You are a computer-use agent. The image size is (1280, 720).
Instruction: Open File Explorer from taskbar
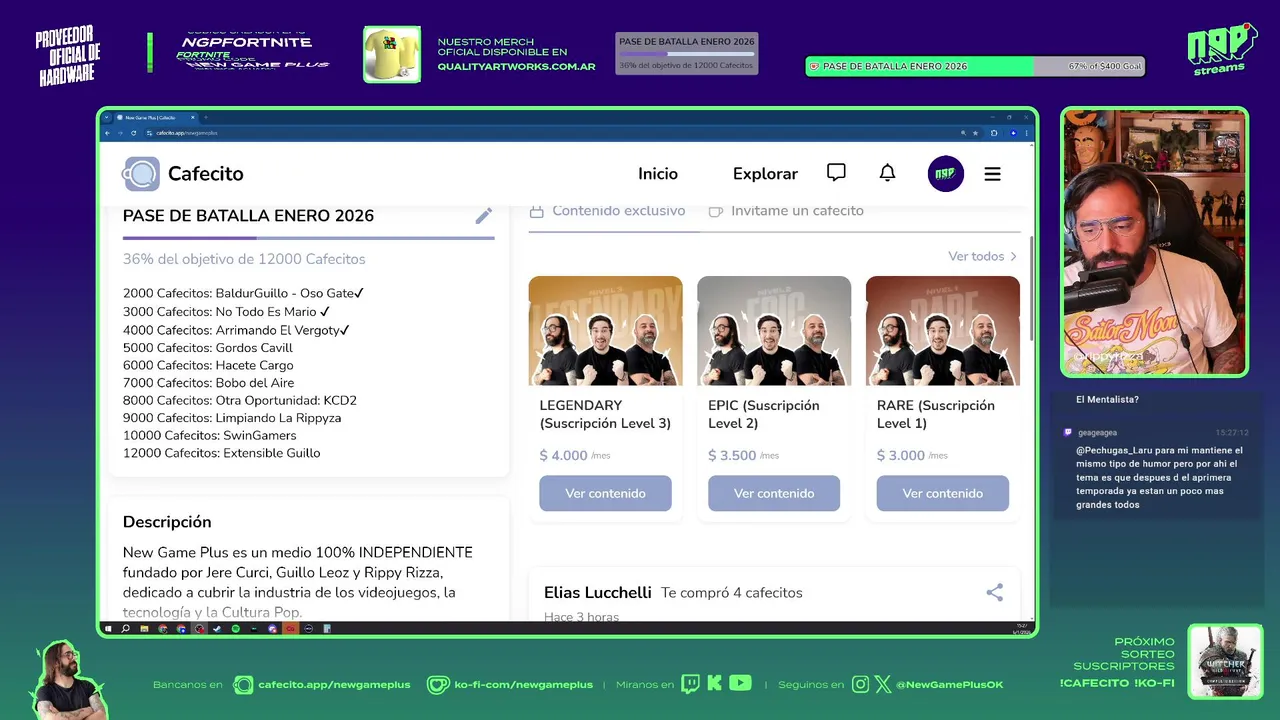144,629
